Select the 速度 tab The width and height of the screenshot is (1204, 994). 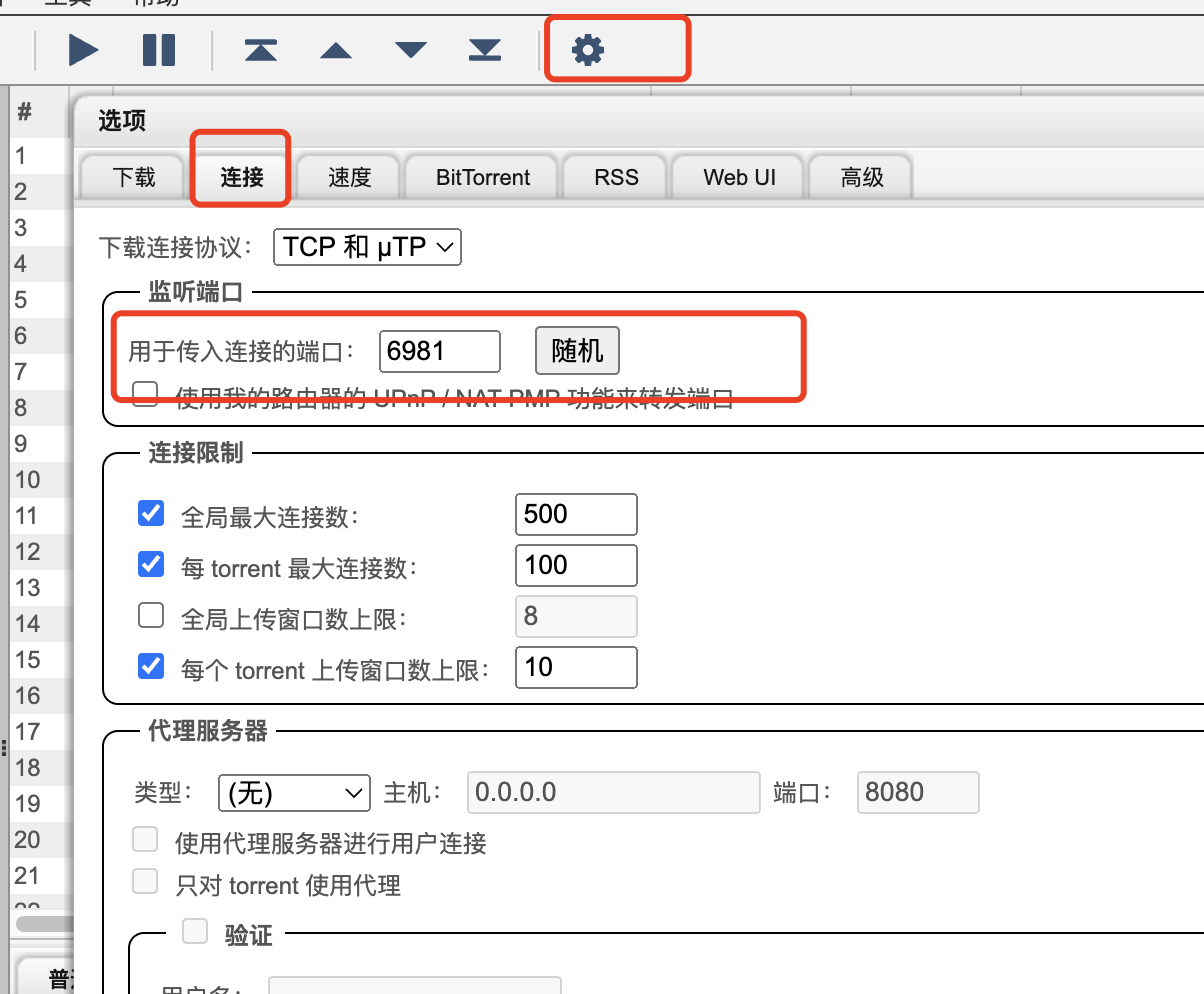click(350, 178)
